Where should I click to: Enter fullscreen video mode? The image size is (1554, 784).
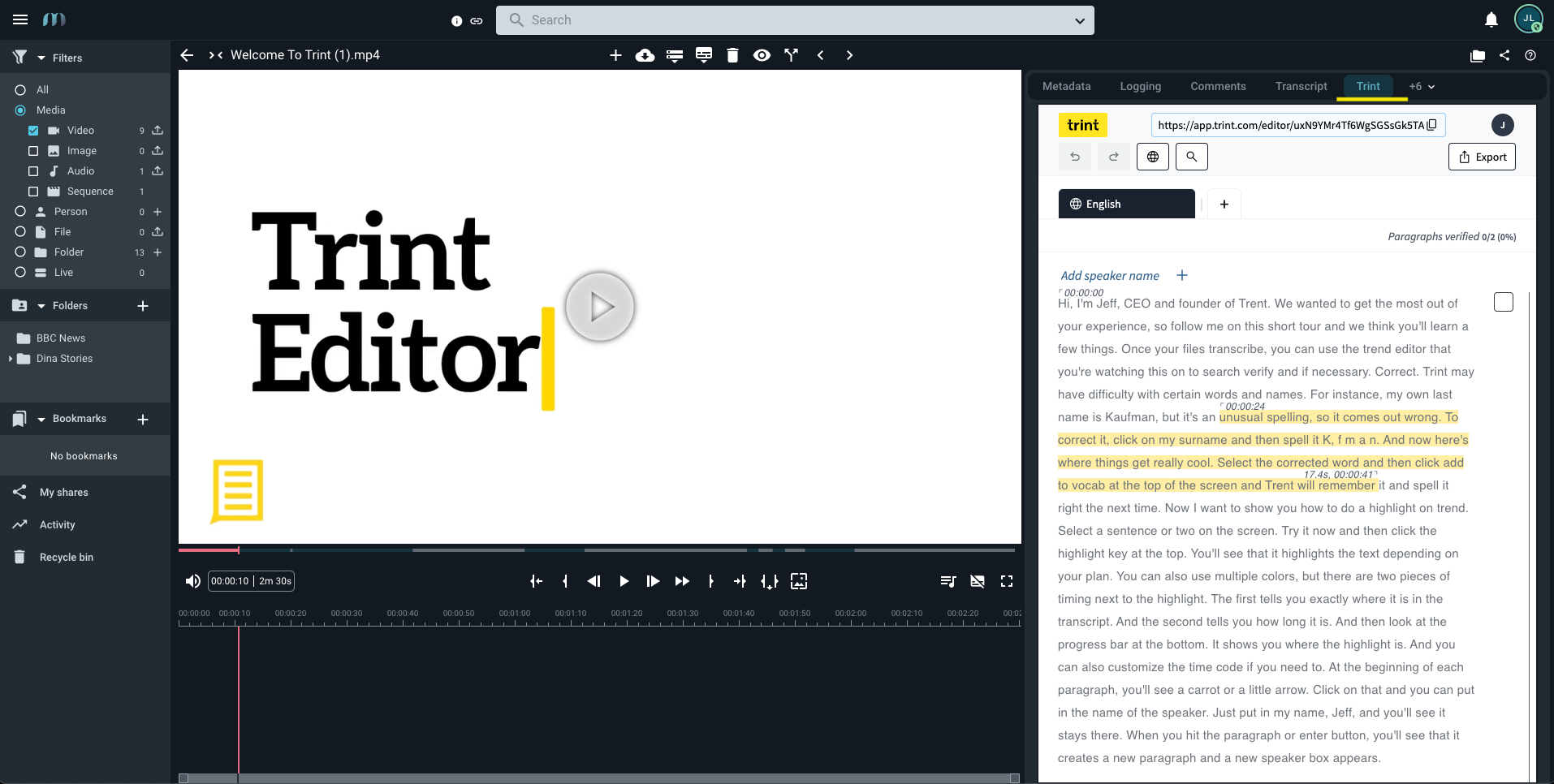point(1007,581)
